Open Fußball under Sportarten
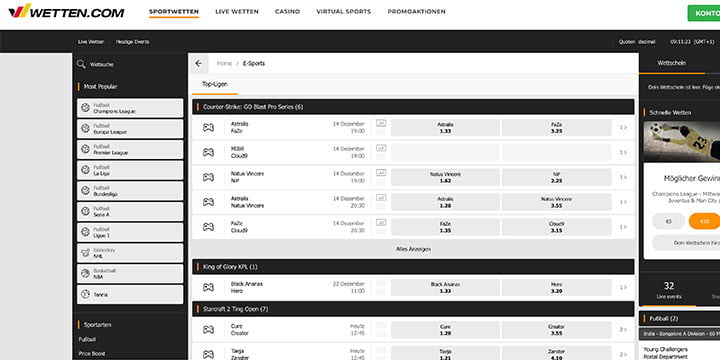The width and height of the screenshot is (720, 360). coord(87,339)
